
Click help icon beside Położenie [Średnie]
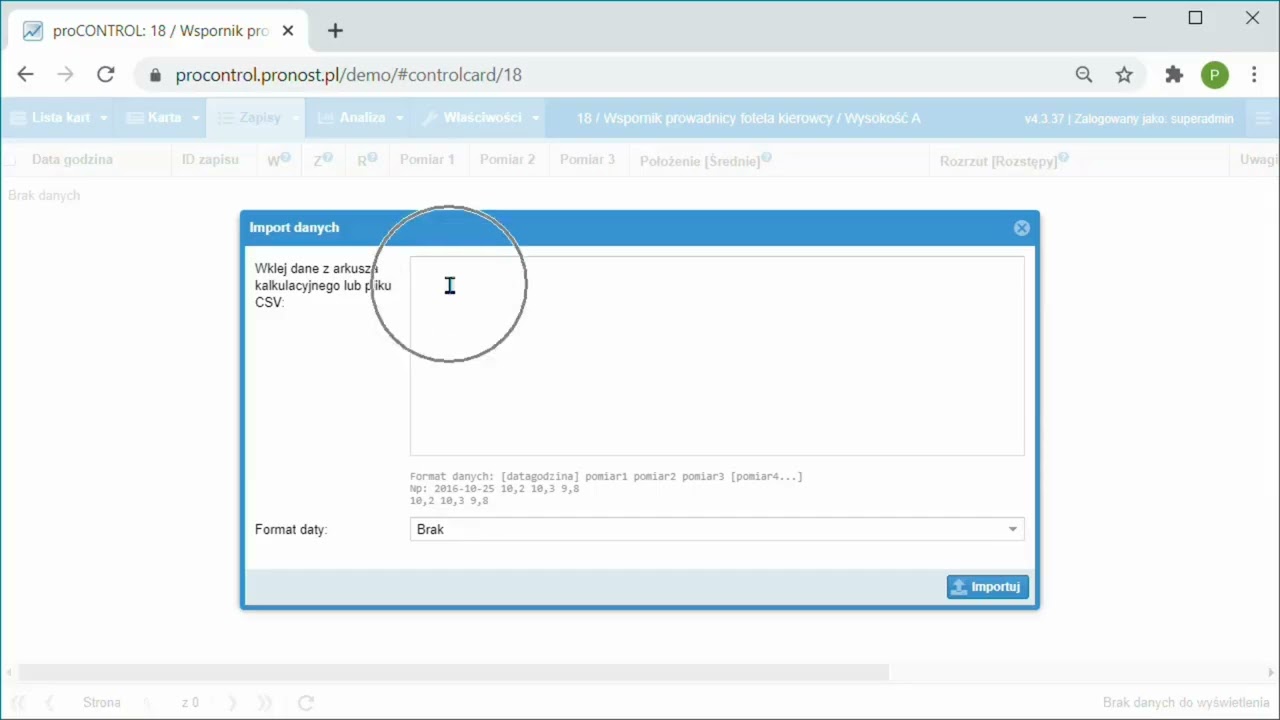tap(766, 157)
